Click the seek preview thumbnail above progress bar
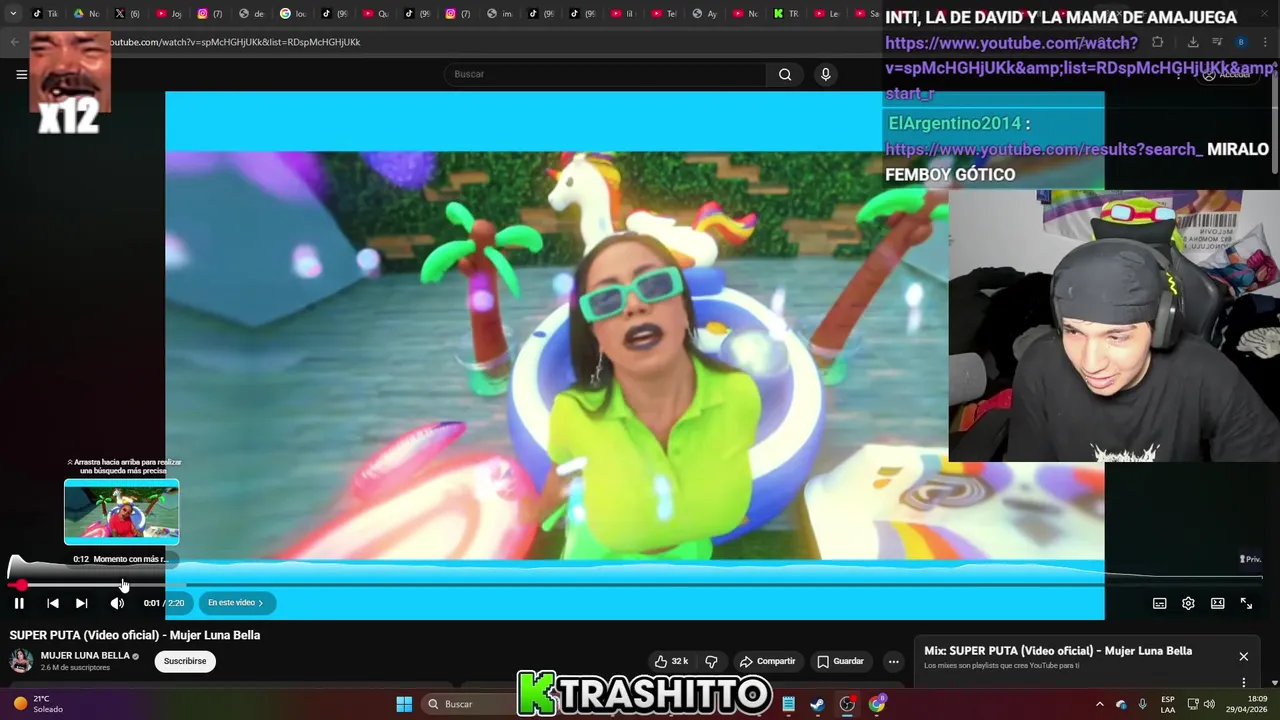 pos(122,512)
